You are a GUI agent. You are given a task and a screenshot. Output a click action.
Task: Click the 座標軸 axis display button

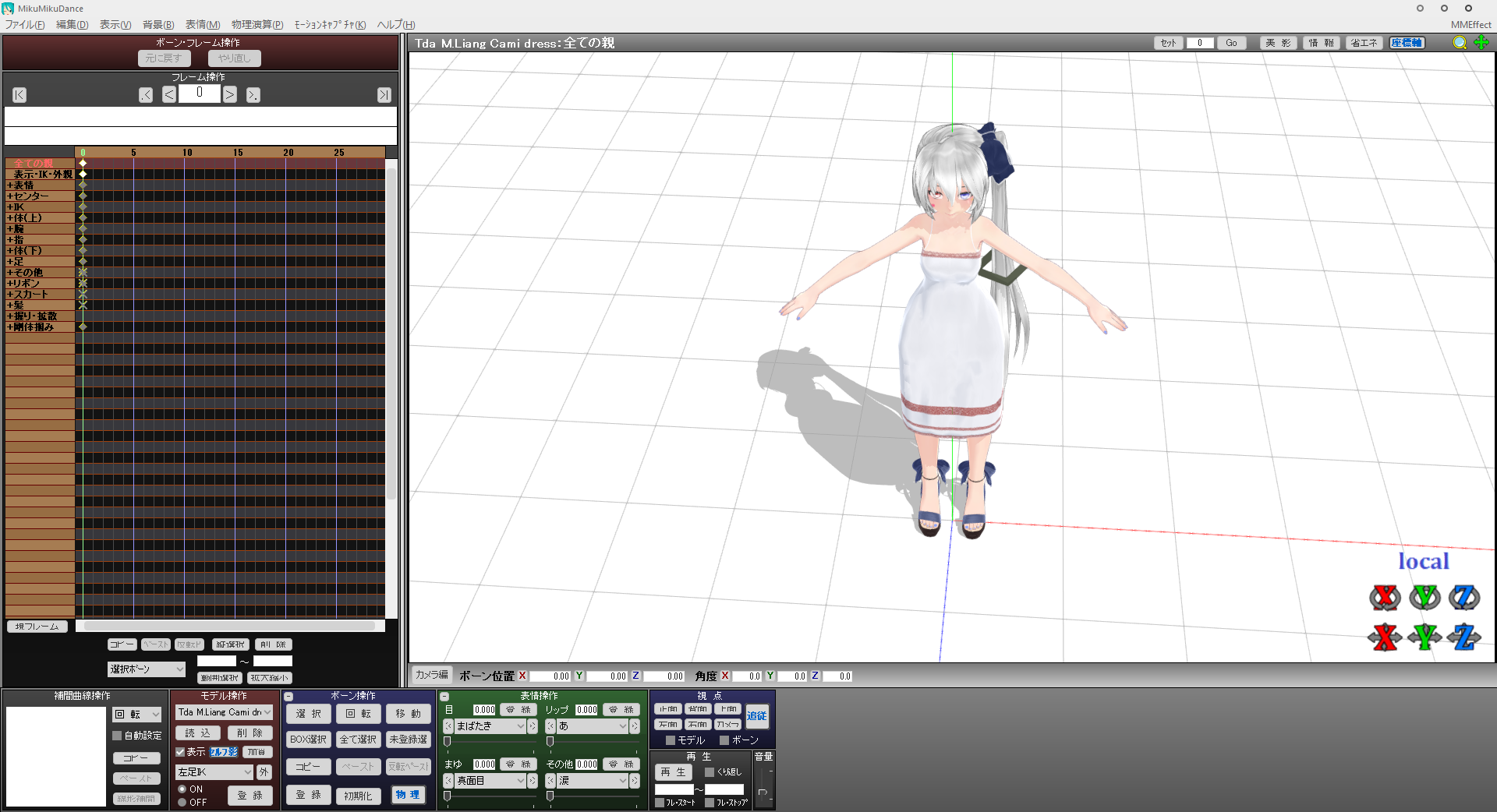click(1407, 43)
